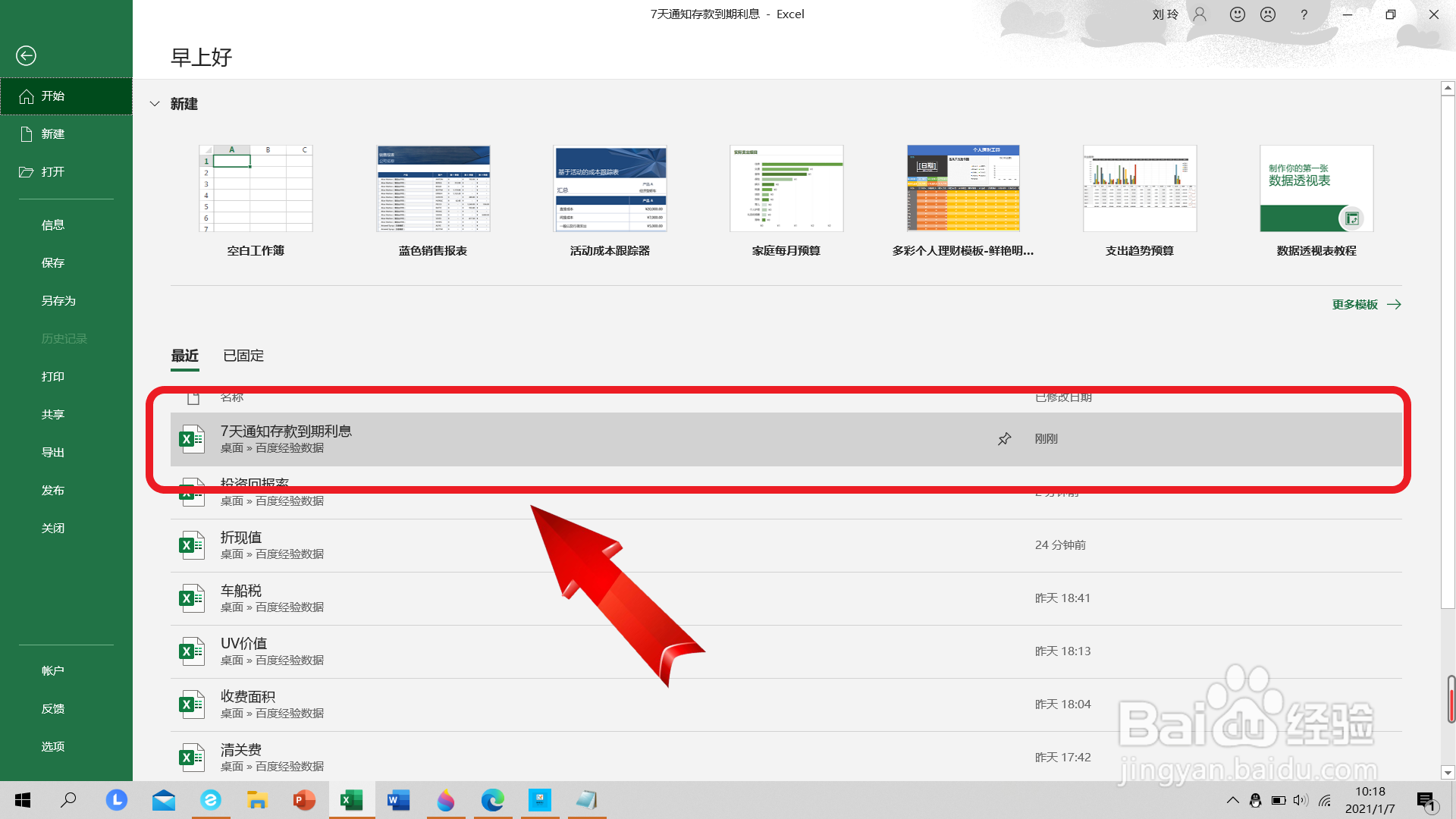Open Help with the question mark icon
Image resolution: width=1456 pixels, height=819 pixels.
(x=1304, y=14)
